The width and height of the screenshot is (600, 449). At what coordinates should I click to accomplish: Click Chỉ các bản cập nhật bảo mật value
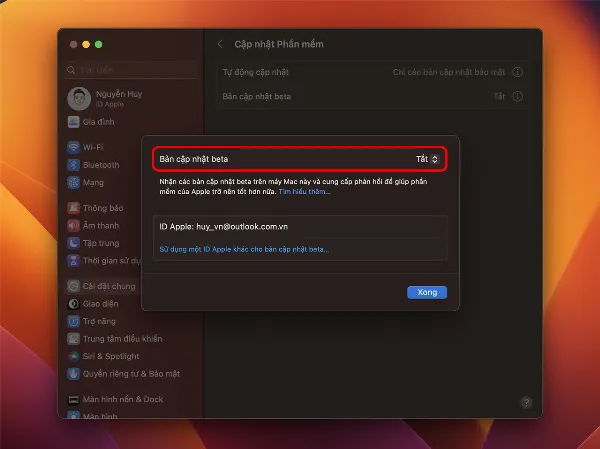448,72
